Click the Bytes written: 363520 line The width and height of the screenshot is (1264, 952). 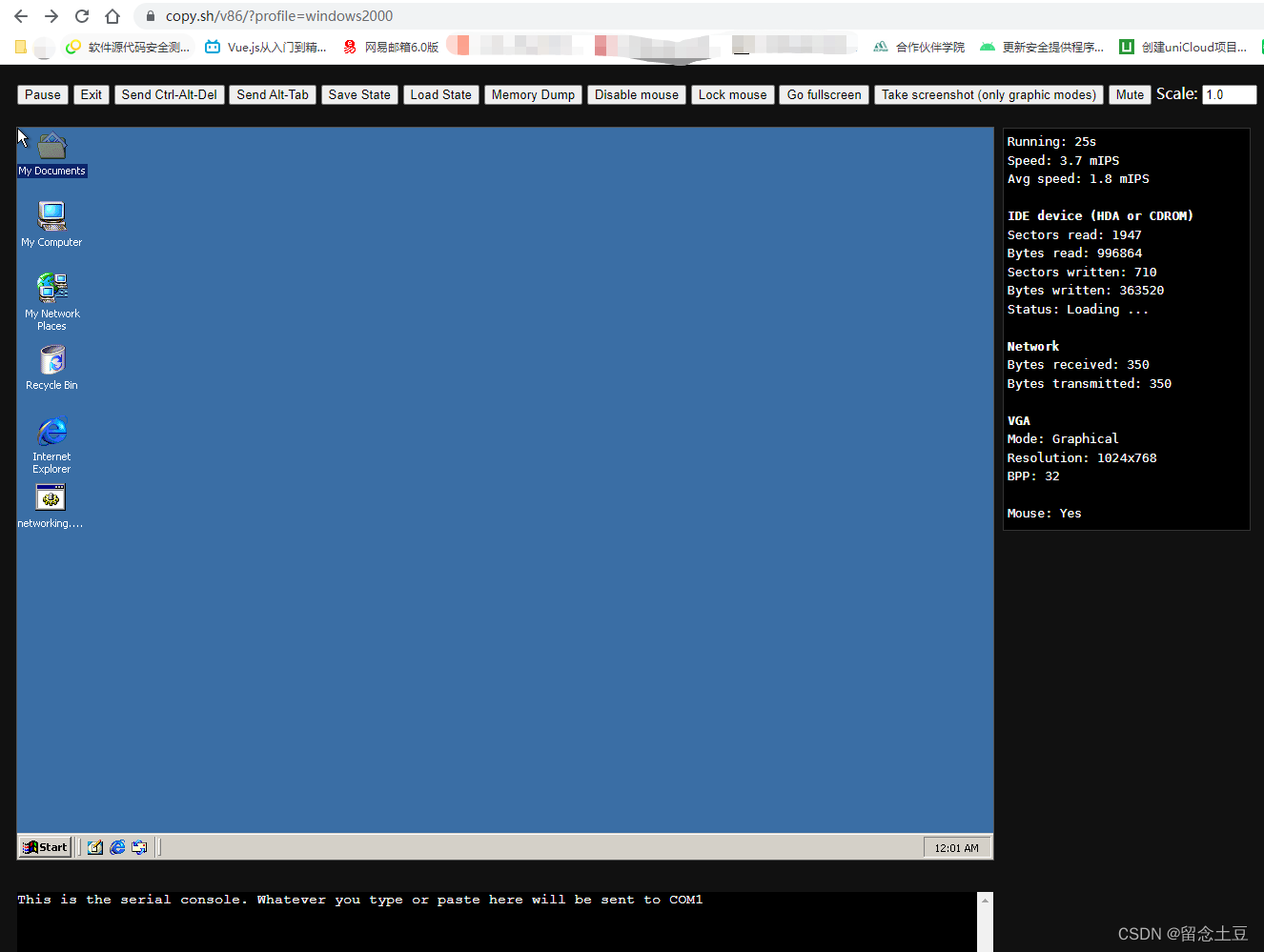[x=1086, y=291]
